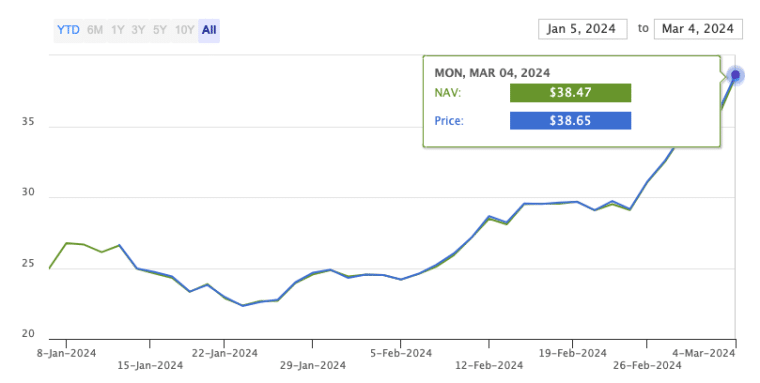Click the 26-Feb-2024 axis label
760x383 pixels.
point(647,365)
